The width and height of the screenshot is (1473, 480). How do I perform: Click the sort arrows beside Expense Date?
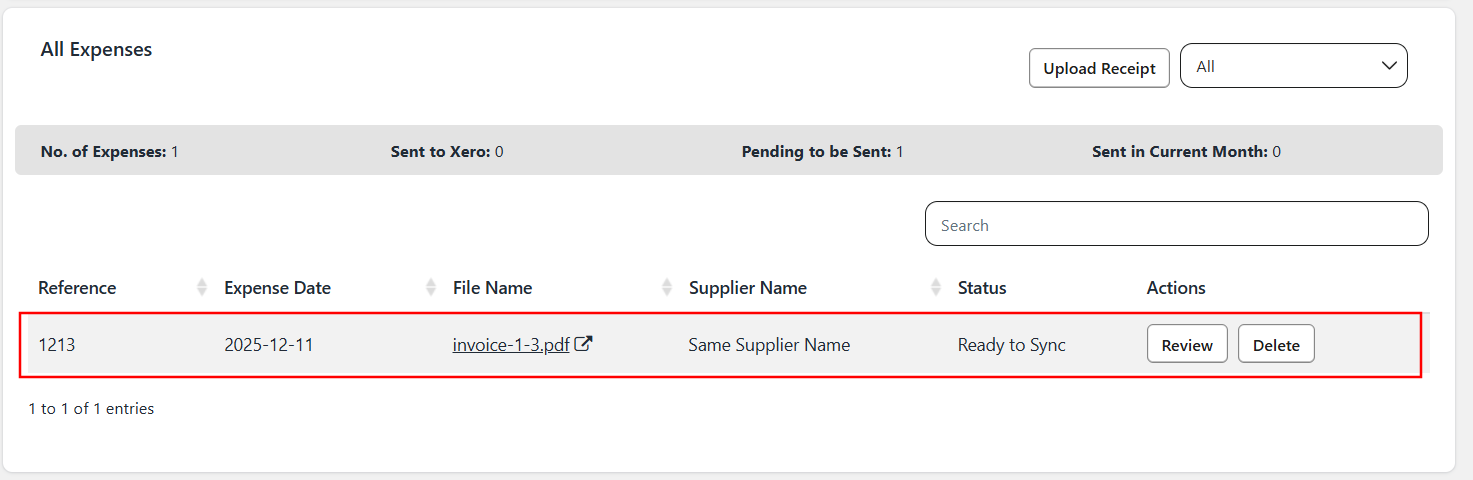(431, 288)
